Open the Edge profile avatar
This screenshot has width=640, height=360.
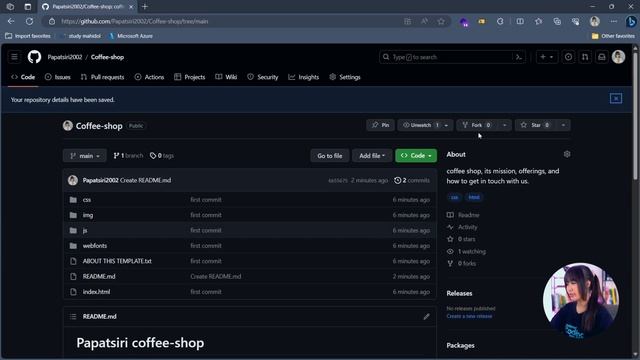[x=595, y=21]
